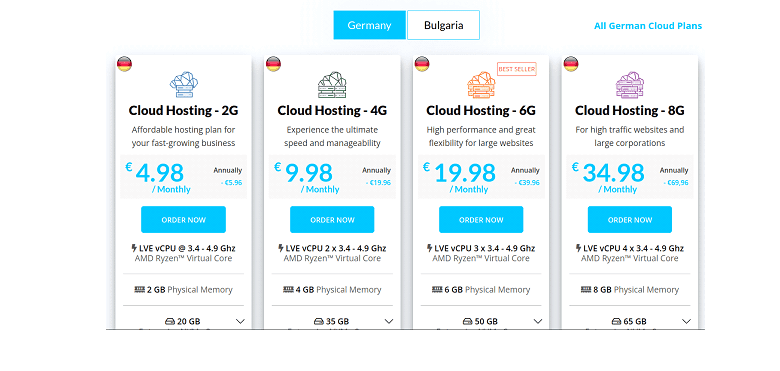Image resolution: width=780 pixels, height=371 pixels.
Task: Order the Cloud Hosting - 2G plan
Action: click(x=184, y=220)
